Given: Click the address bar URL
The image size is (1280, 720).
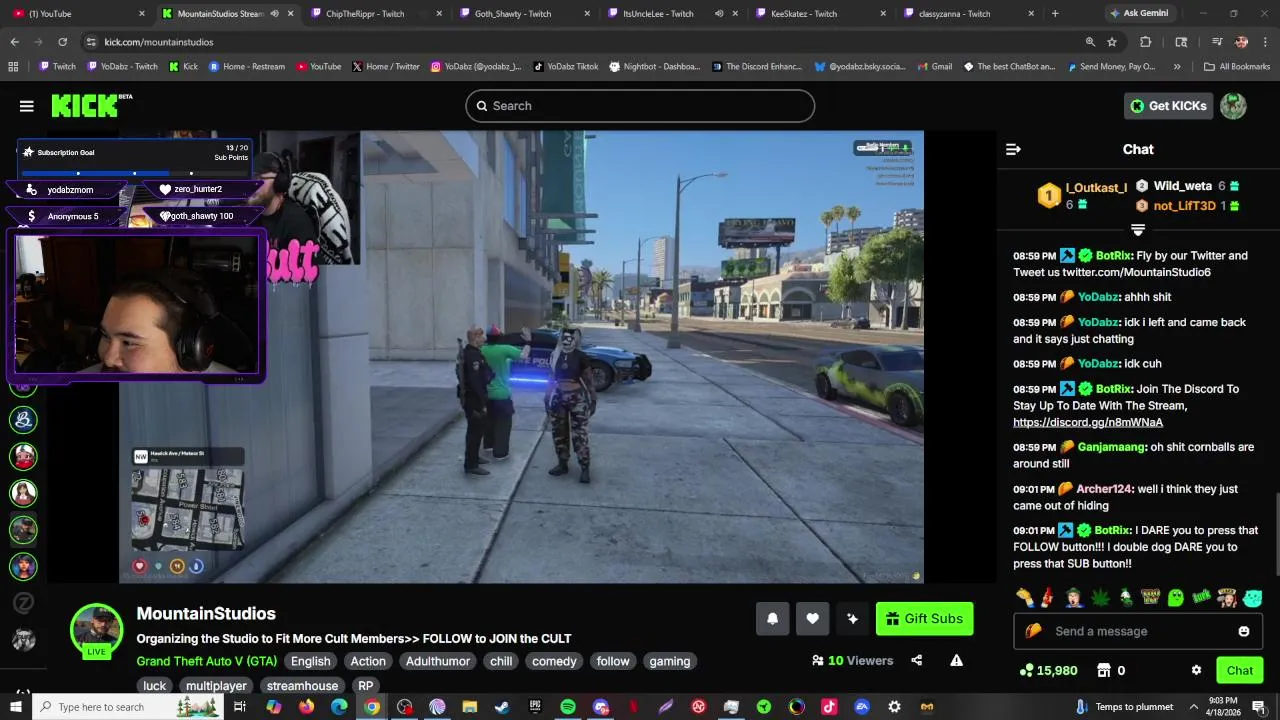Looking at the screenshot, I should (159, 42).
